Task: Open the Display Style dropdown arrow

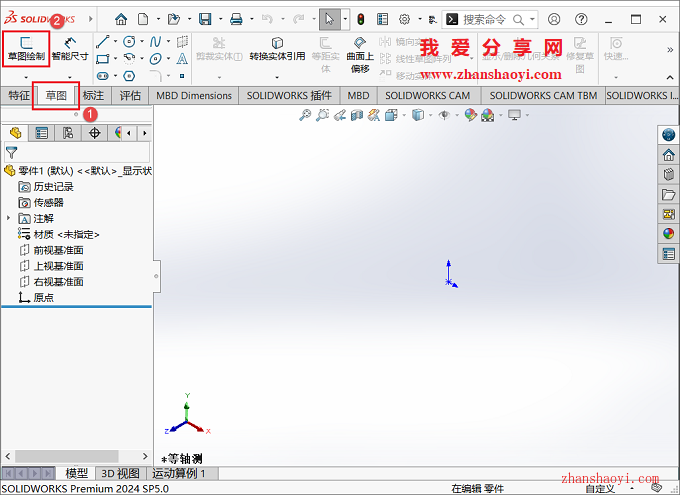Action: [x=431, y=115]
